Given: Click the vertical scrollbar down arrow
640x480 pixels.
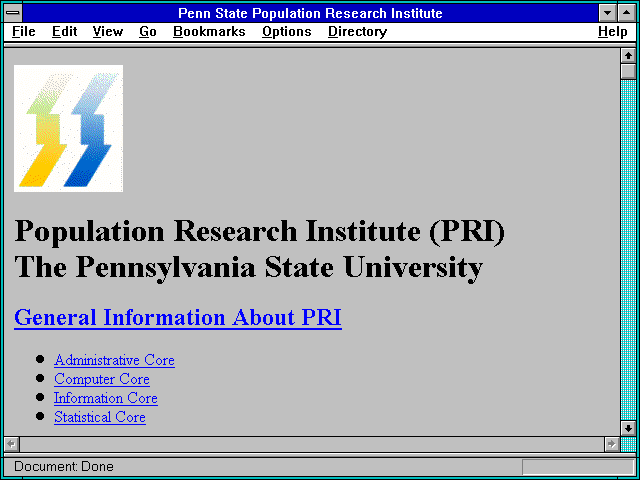Looking at the screenshot, I should pyautogui.click(x=628, y=429).
